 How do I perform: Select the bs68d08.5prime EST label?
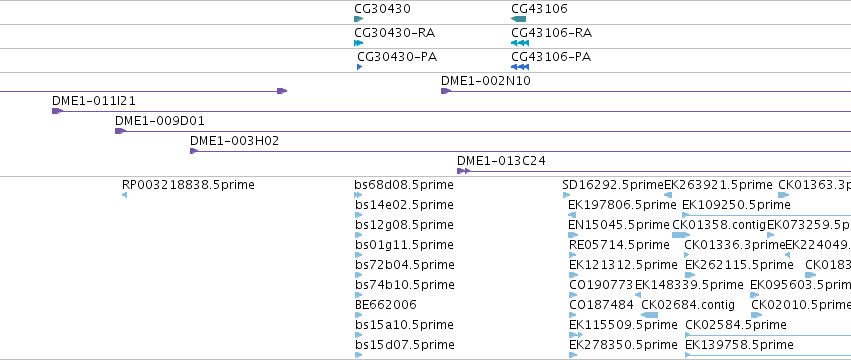click(404, 185)
